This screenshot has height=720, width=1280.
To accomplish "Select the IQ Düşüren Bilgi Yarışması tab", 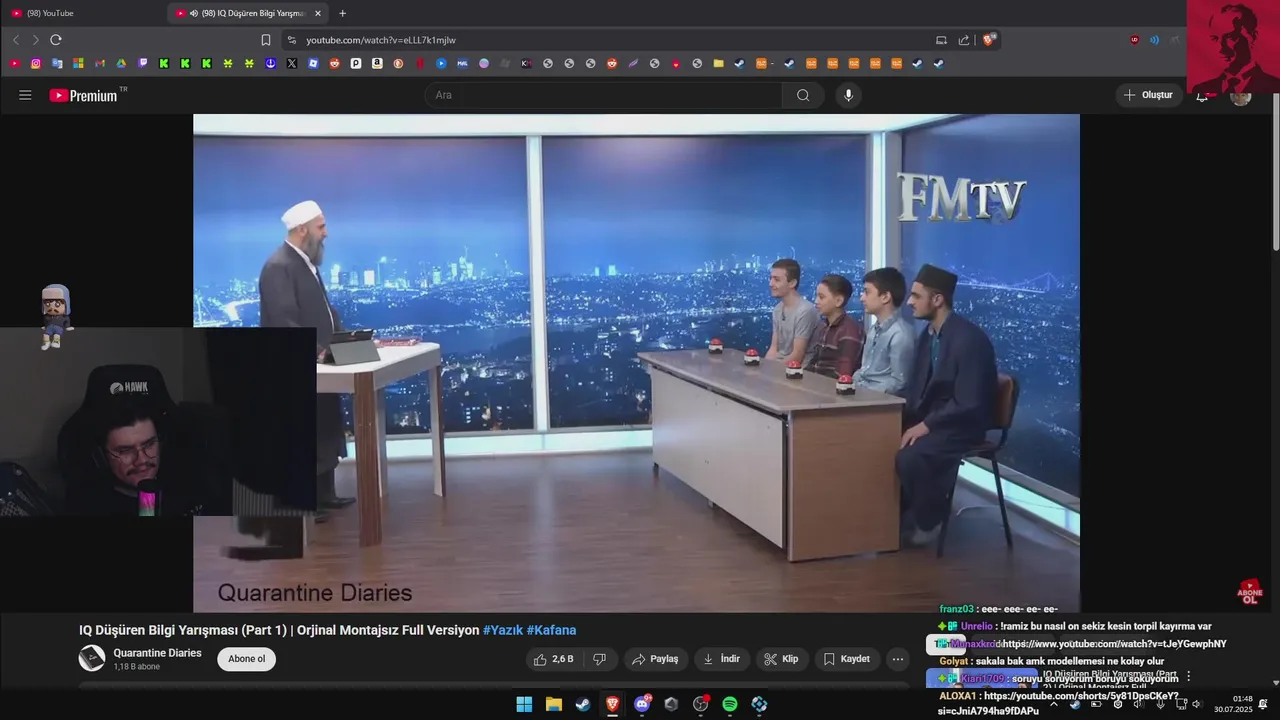I will pyautogui.click(x=248, y=13).
